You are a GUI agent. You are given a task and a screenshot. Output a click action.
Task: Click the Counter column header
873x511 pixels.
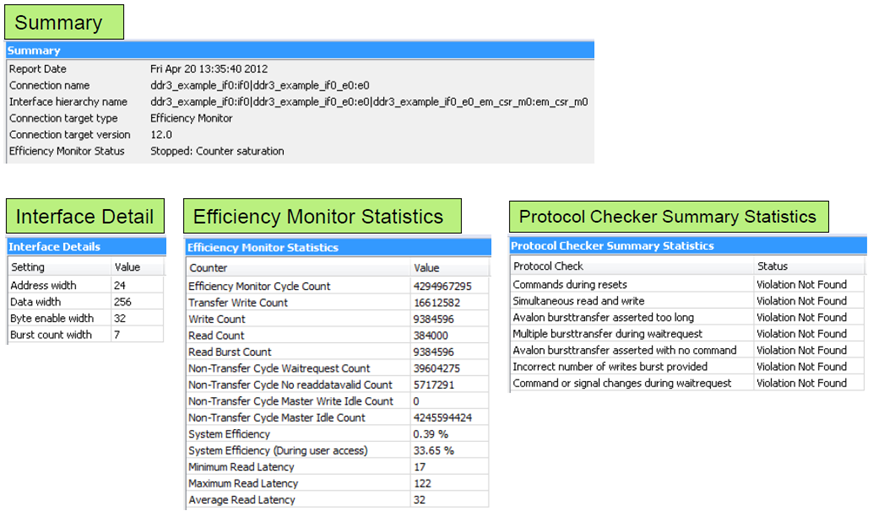tap(208, 268)
